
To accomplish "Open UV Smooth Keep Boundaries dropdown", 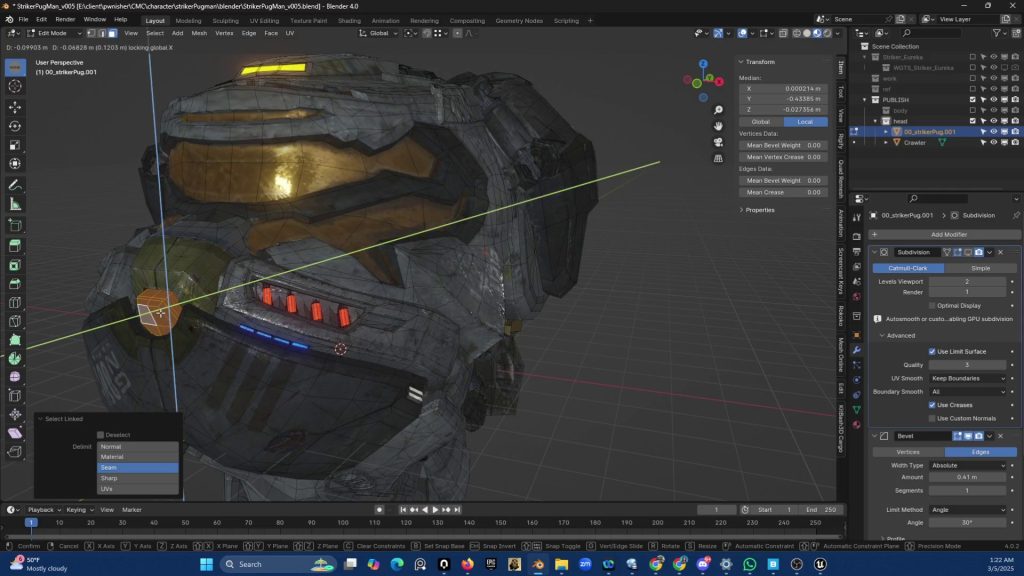I will [968, 379].
